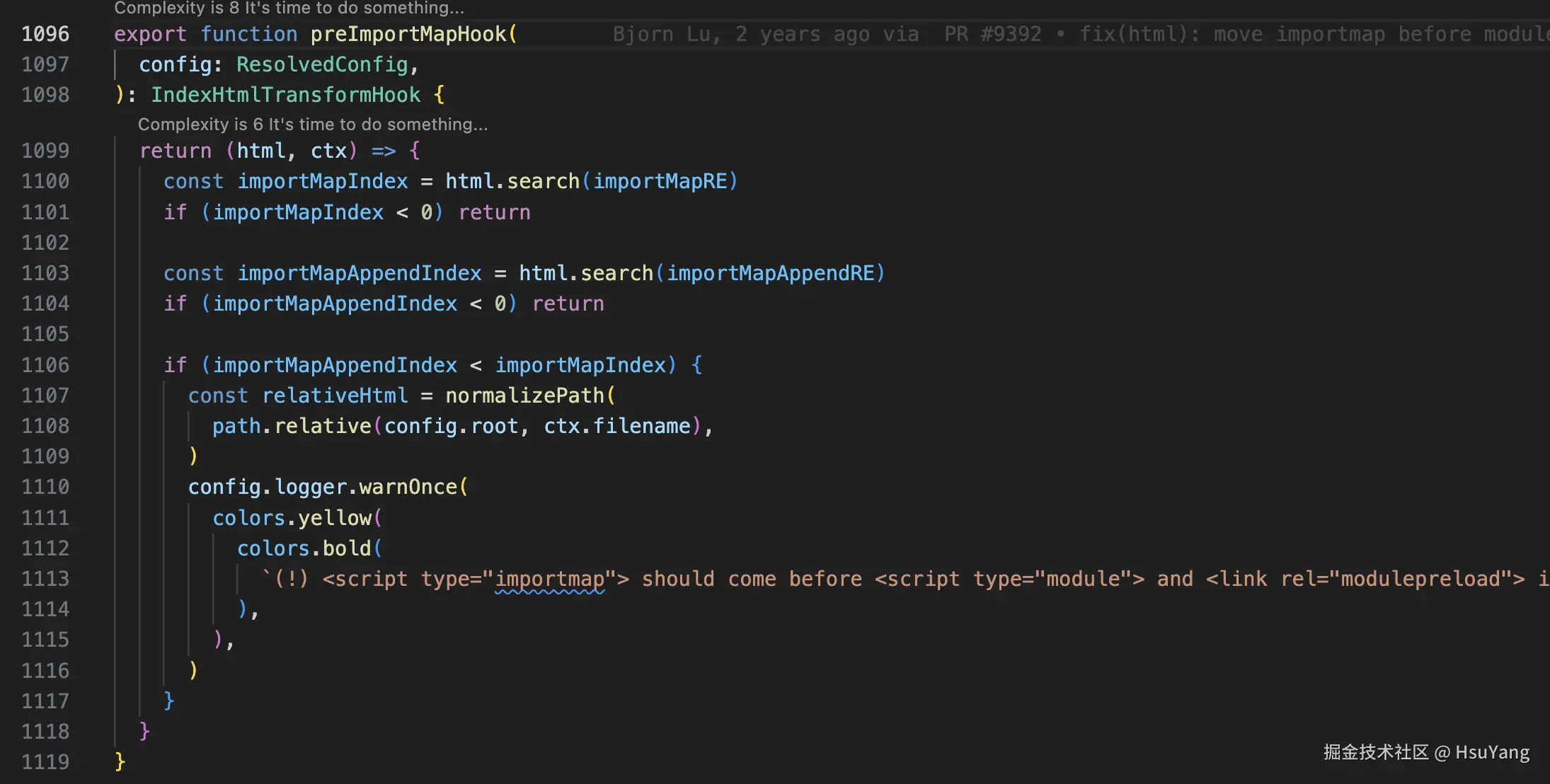Place cursor on importMapRE argument

click(x=660, y=182)
